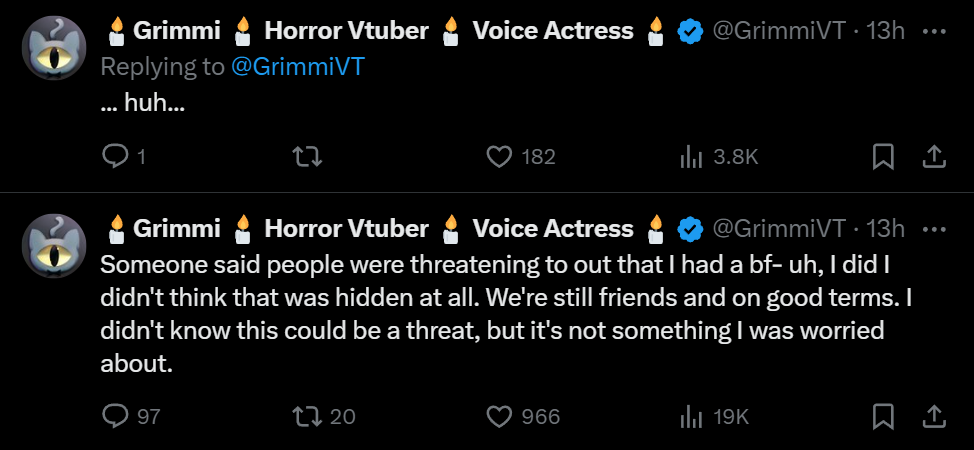Open the tweet text starting 'Someone said people'
Viewport: 974px width, 450px height.
point(506,314)
